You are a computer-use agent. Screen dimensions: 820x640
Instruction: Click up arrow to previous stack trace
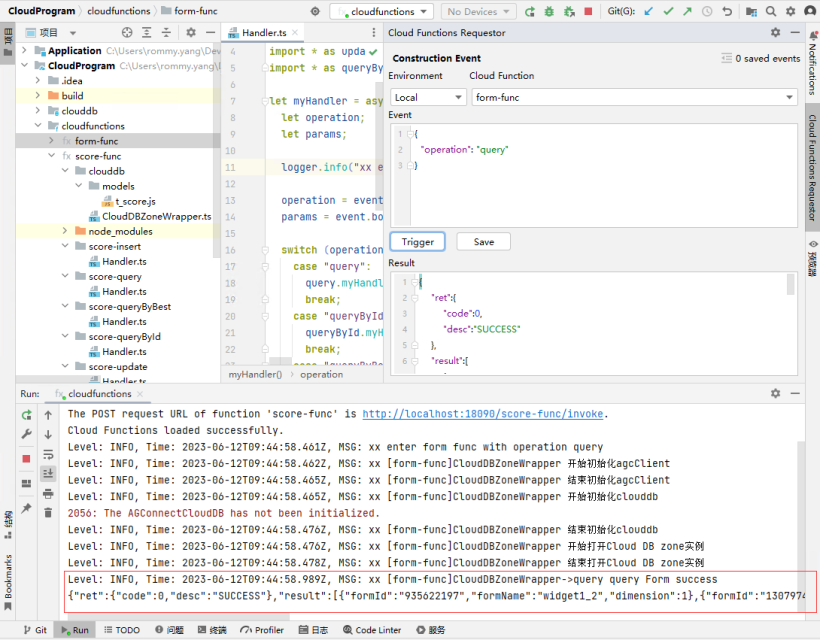(48, 415)
